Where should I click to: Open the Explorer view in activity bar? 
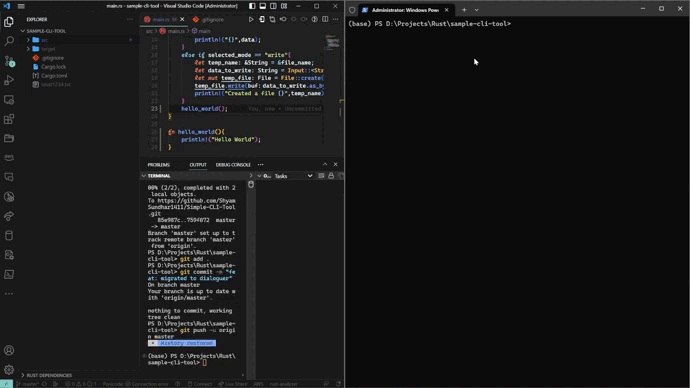click(x=9, y=22)
